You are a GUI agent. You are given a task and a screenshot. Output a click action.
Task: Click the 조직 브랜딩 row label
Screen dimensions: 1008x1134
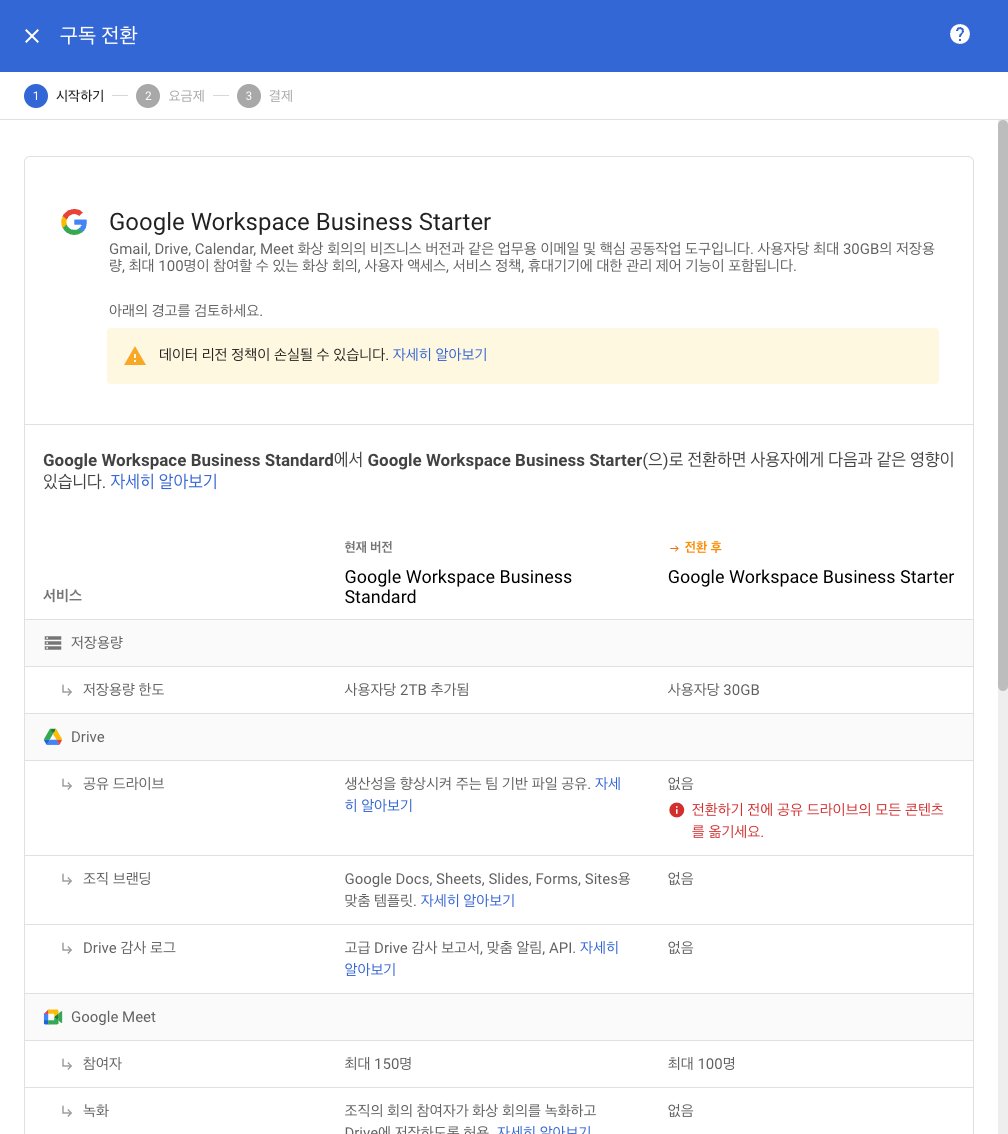(x=116, y=878)
